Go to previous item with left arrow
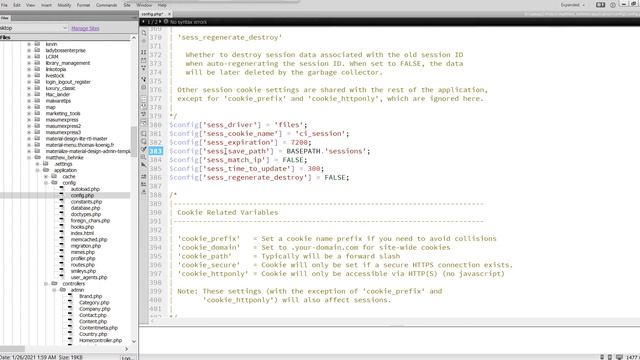 coord(143,22)
